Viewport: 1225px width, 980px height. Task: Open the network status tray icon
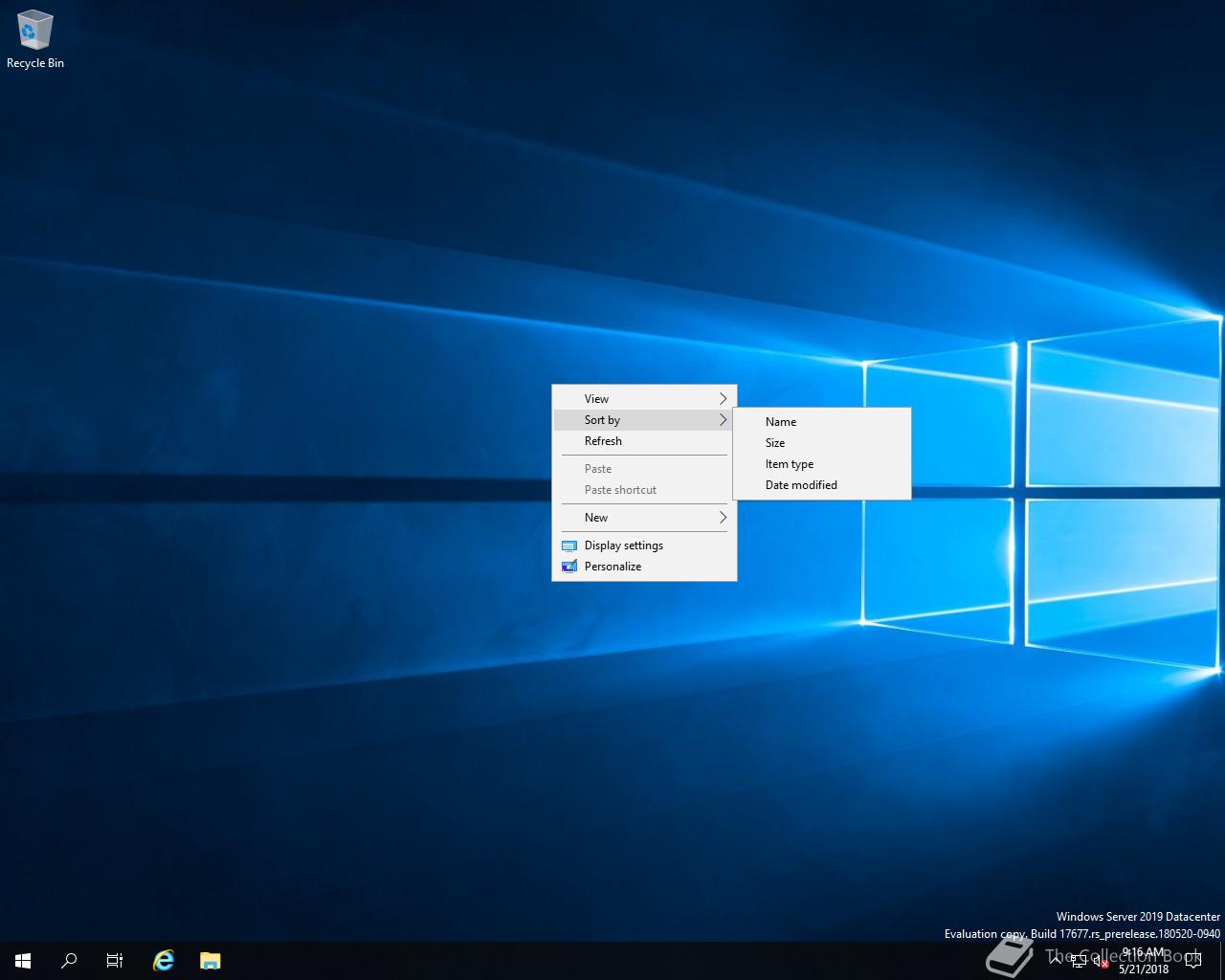coord(1079,961)
